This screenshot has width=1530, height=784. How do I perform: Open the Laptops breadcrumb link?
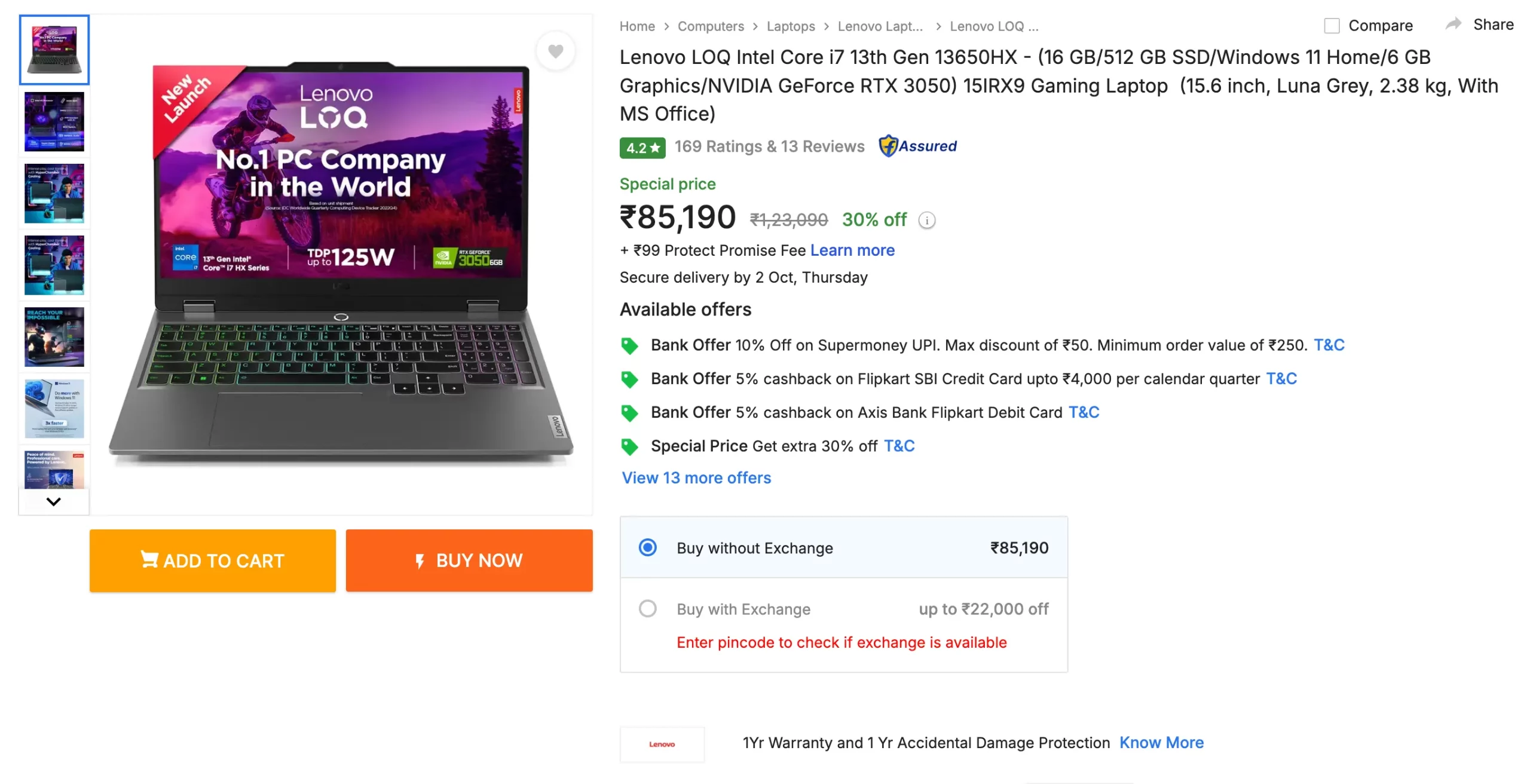click(x=790, y=26)
